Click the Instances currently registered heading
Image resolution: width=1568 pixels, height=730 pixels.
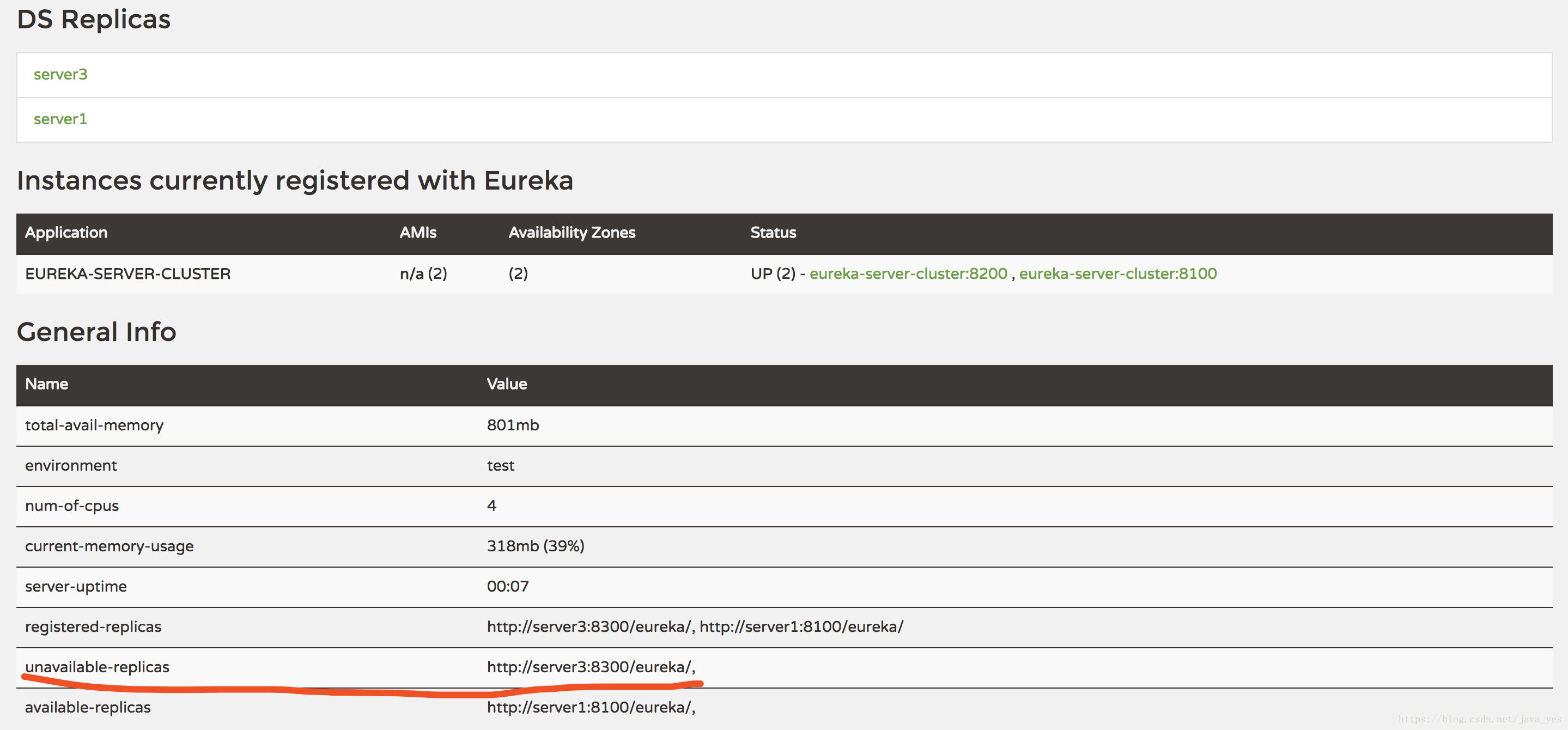295,181
